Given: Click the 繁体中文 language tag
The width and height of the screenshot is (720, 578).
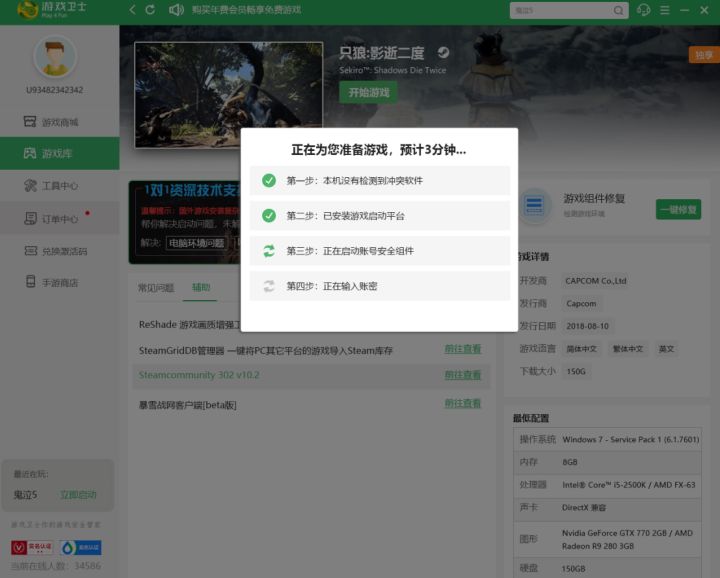Looking at the screenshot, I should tap(628, 349).
